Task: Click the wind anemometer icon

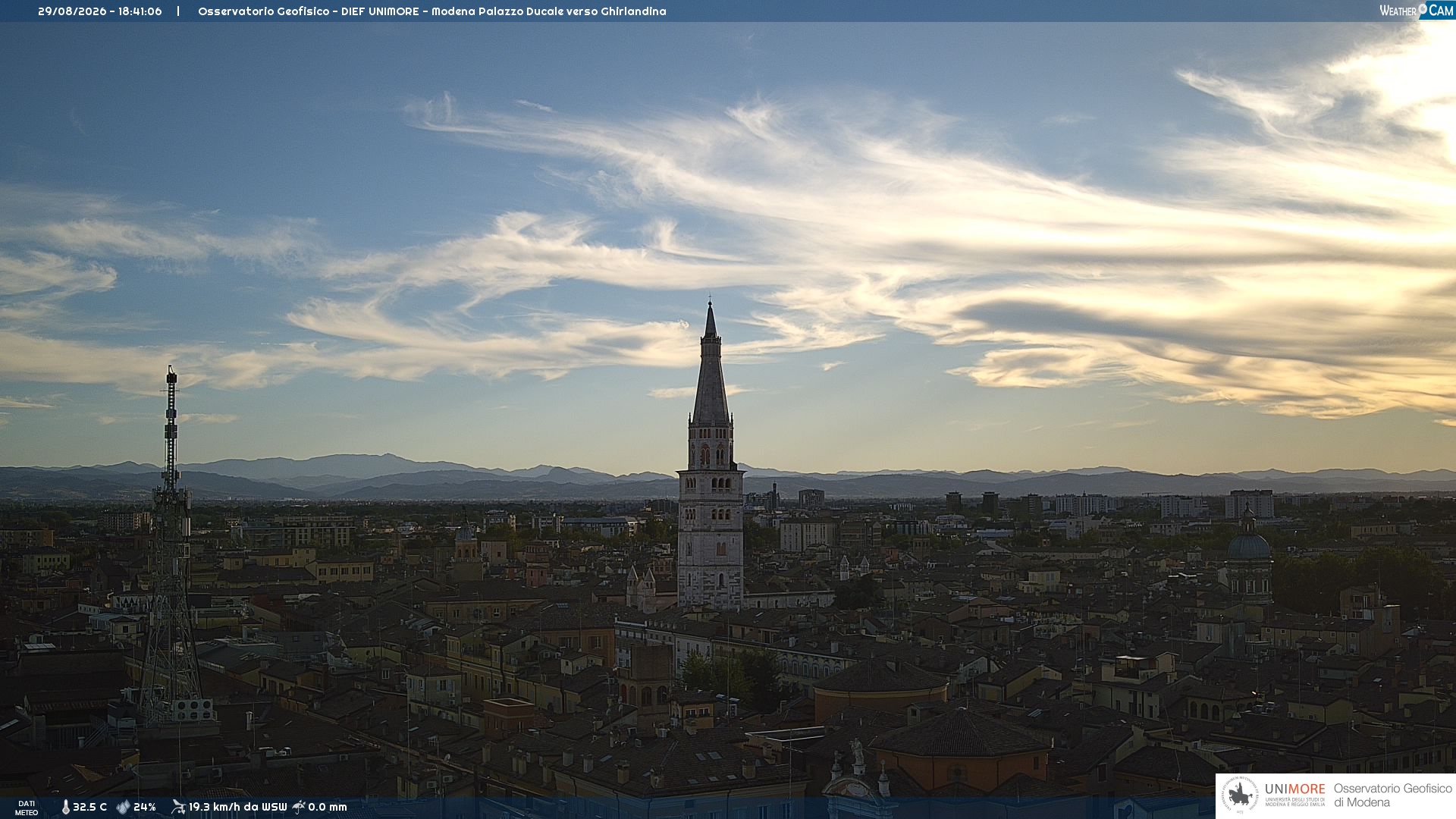Action: [x=178, y=807]
